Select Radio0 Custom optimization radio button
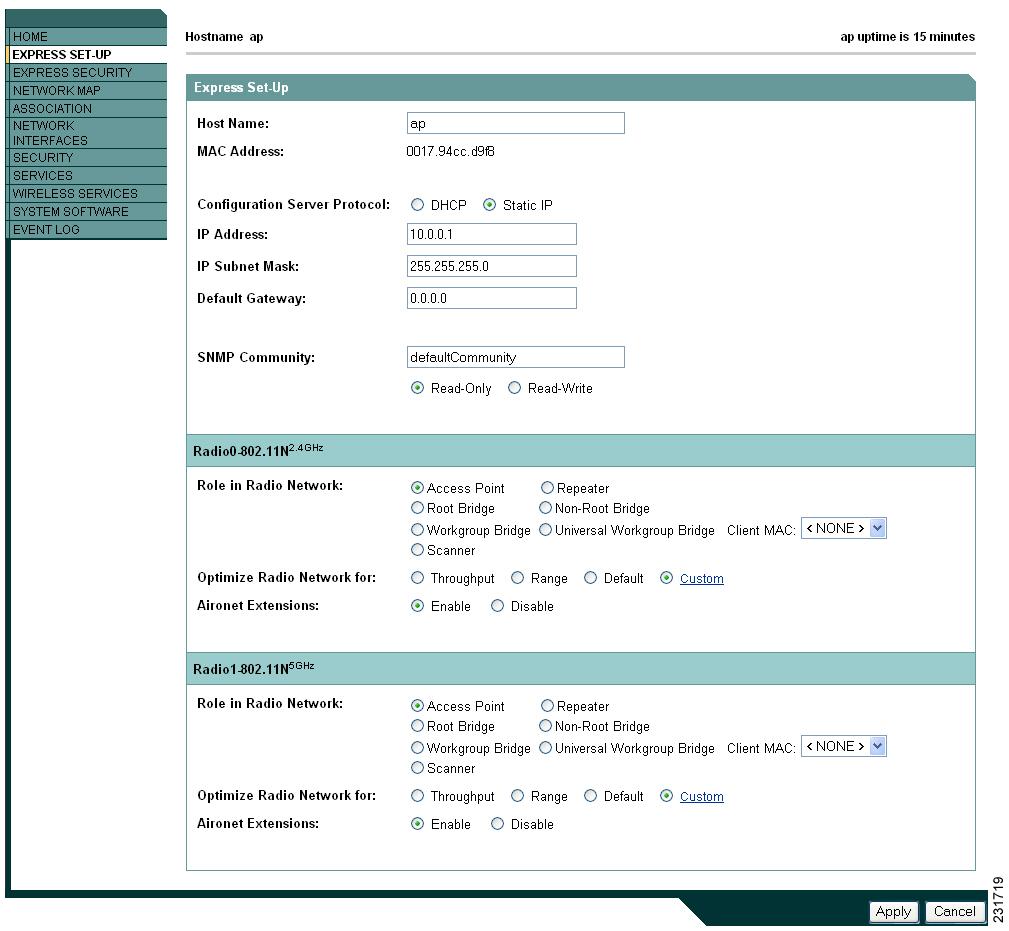Viewport: 1009px width, 931px height. click(x=667, y=578)
